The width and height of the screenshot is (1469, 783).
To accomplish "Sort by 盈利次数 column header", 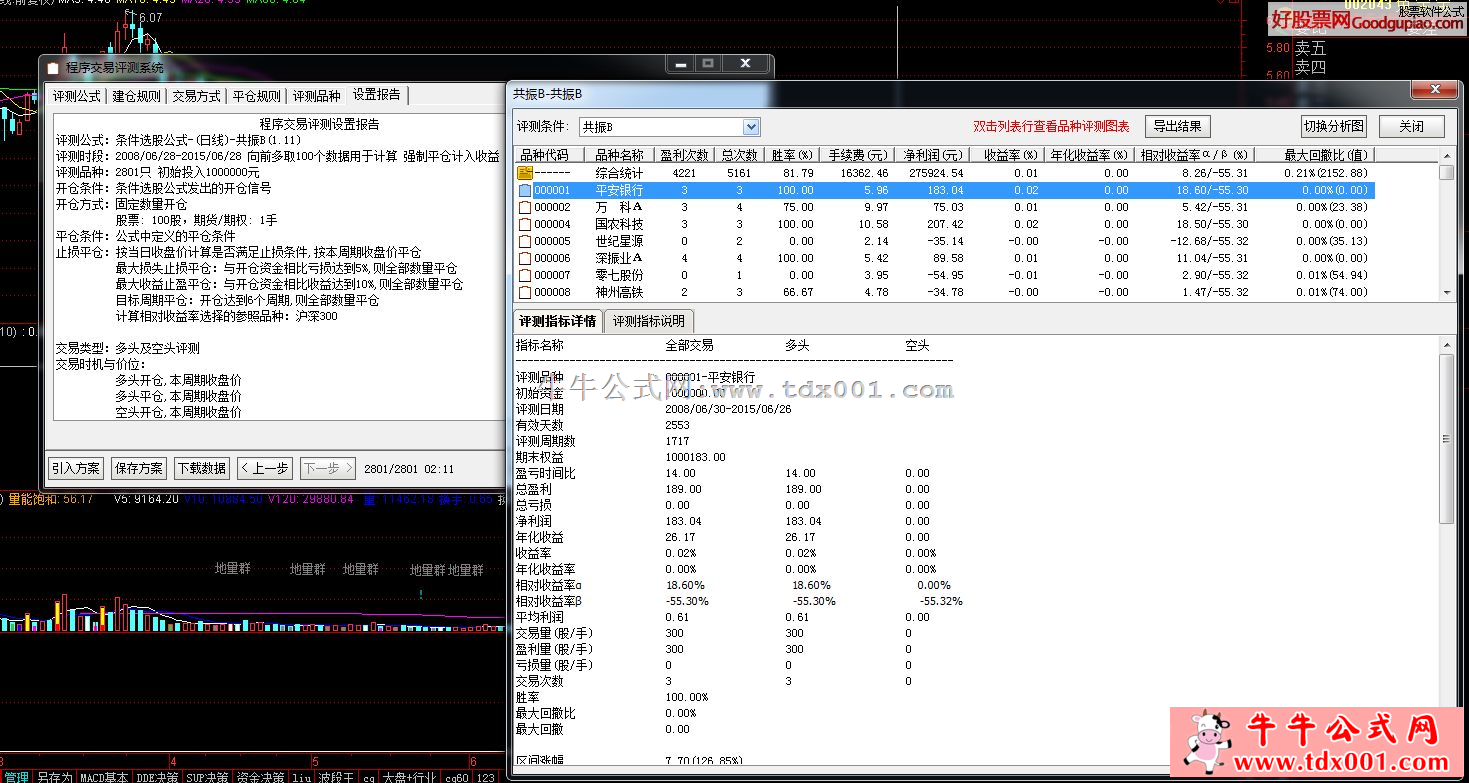I will point(684,155).
